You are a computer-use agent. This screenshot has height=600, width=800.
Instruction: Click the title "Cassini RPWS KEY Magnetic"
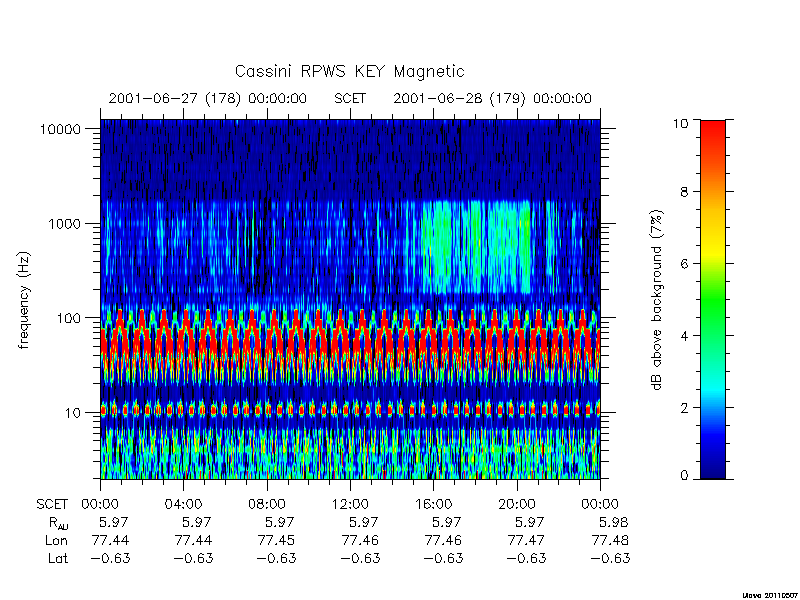[349, 71]
